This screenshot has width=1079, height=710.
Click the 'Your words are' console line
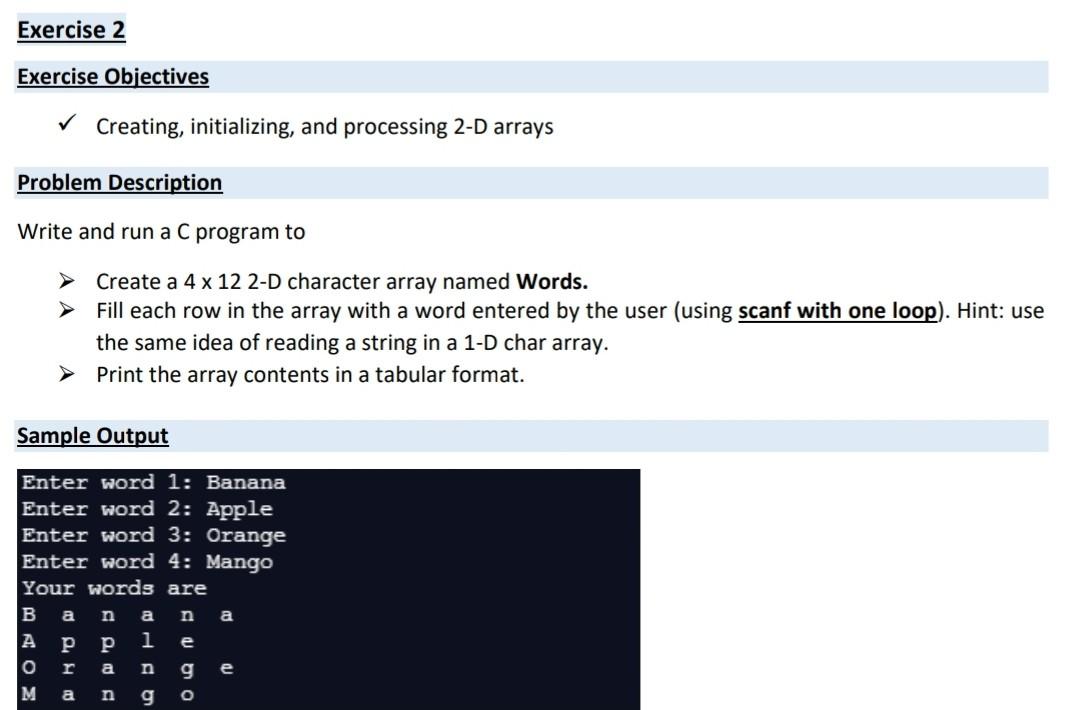click(114, 588)
